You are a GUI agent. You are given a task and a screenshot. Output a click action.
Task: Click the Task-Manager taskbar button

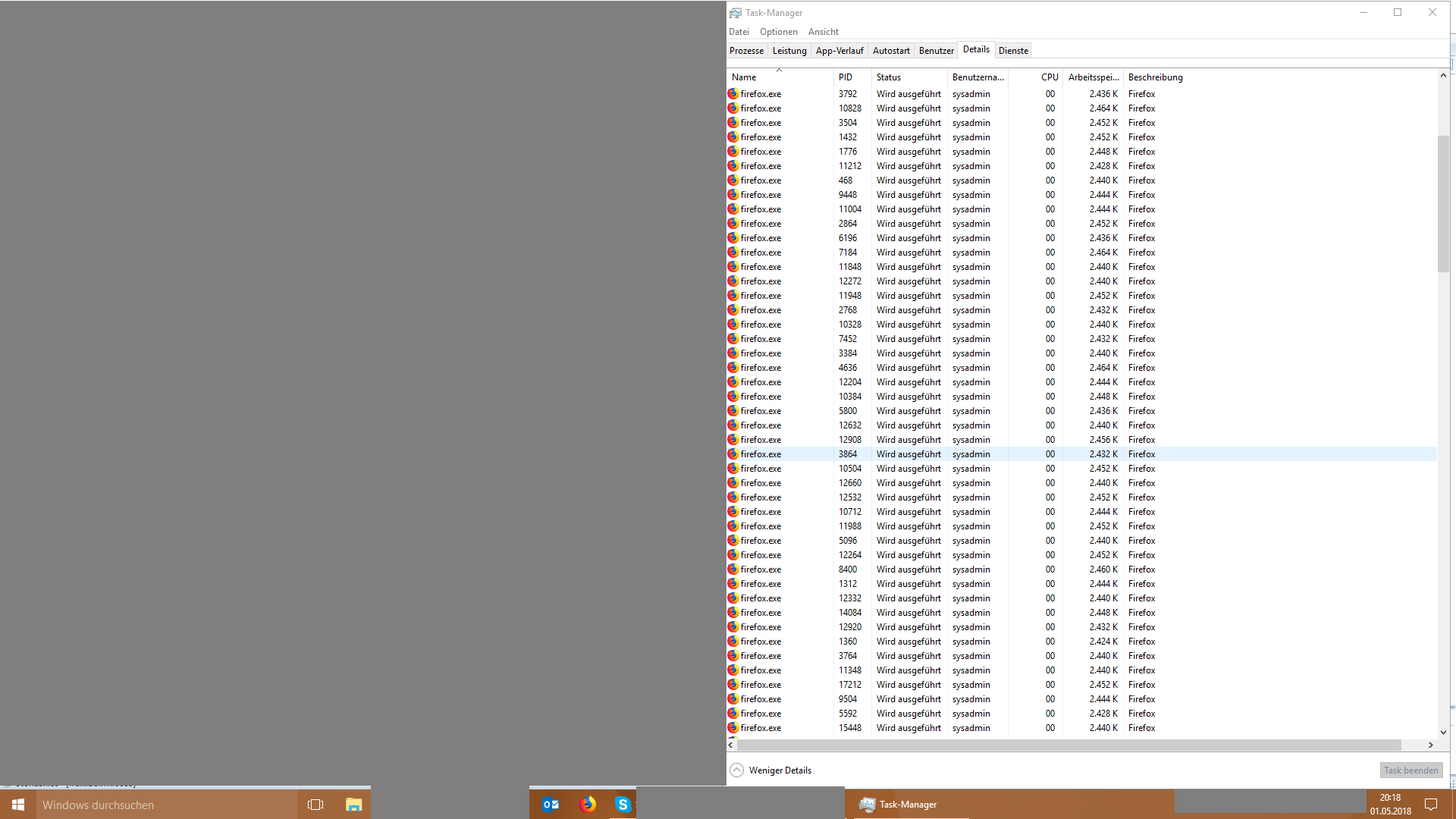(x=907, y=805)
